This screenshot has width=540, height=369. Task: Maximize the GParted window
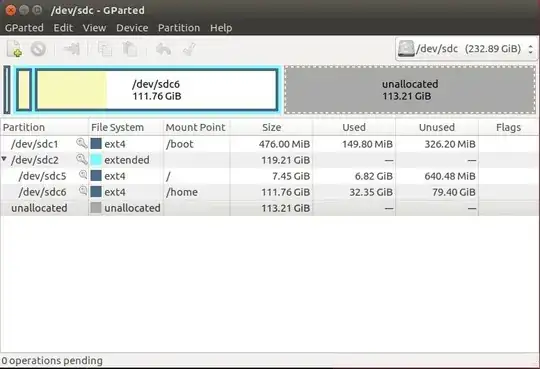(37, 10)
